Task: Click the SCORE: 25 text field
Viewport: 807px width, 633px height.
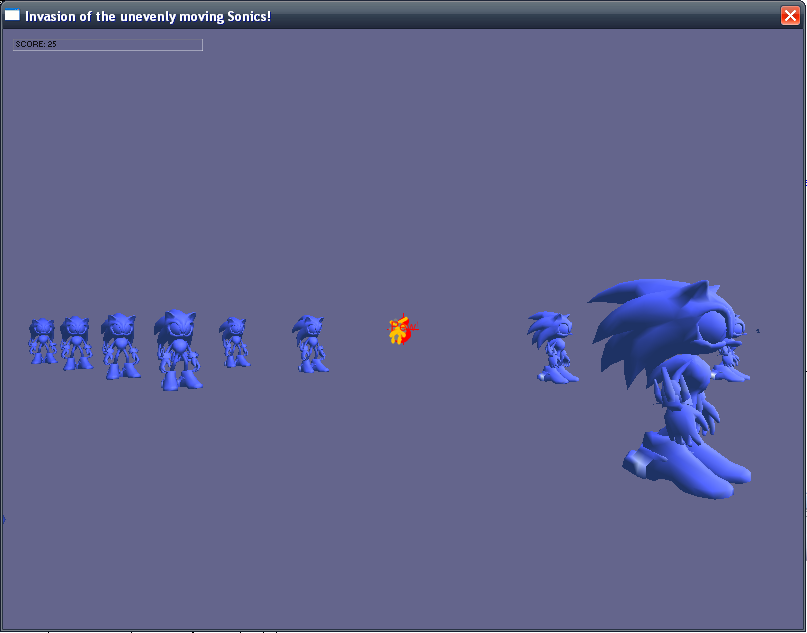Action: 108,45
